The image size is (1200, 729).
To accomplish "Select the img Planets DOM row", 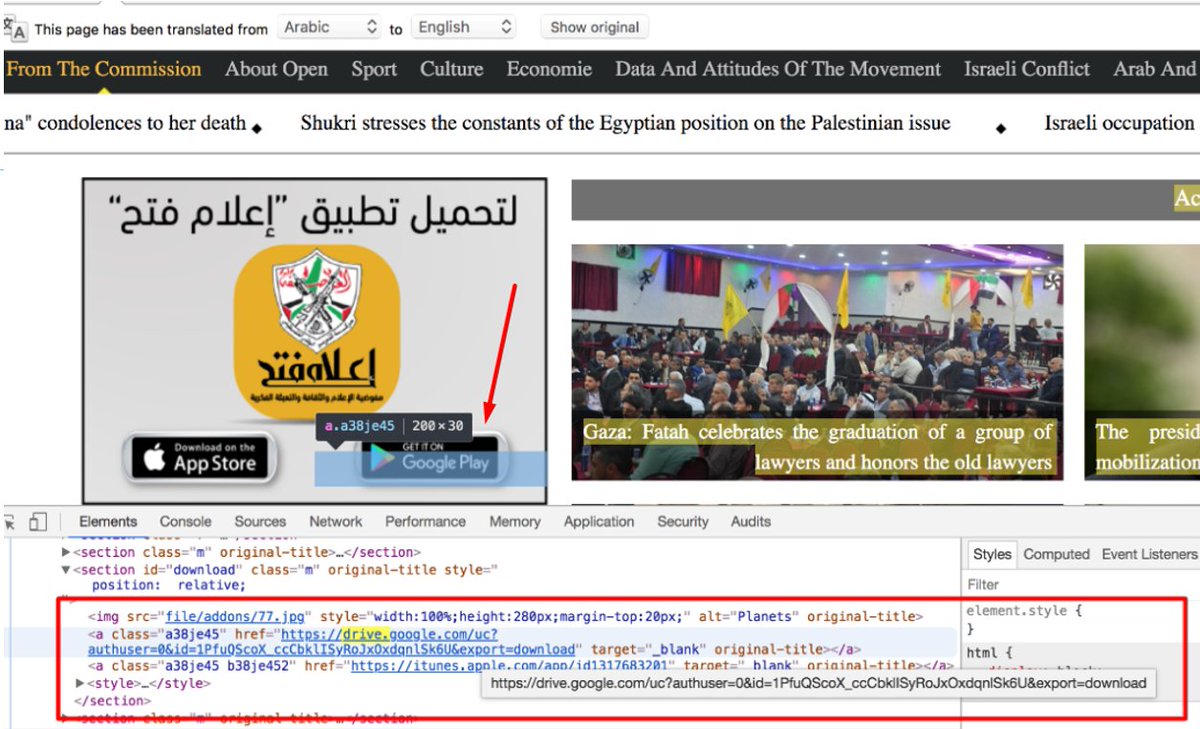I will point(505,617).
